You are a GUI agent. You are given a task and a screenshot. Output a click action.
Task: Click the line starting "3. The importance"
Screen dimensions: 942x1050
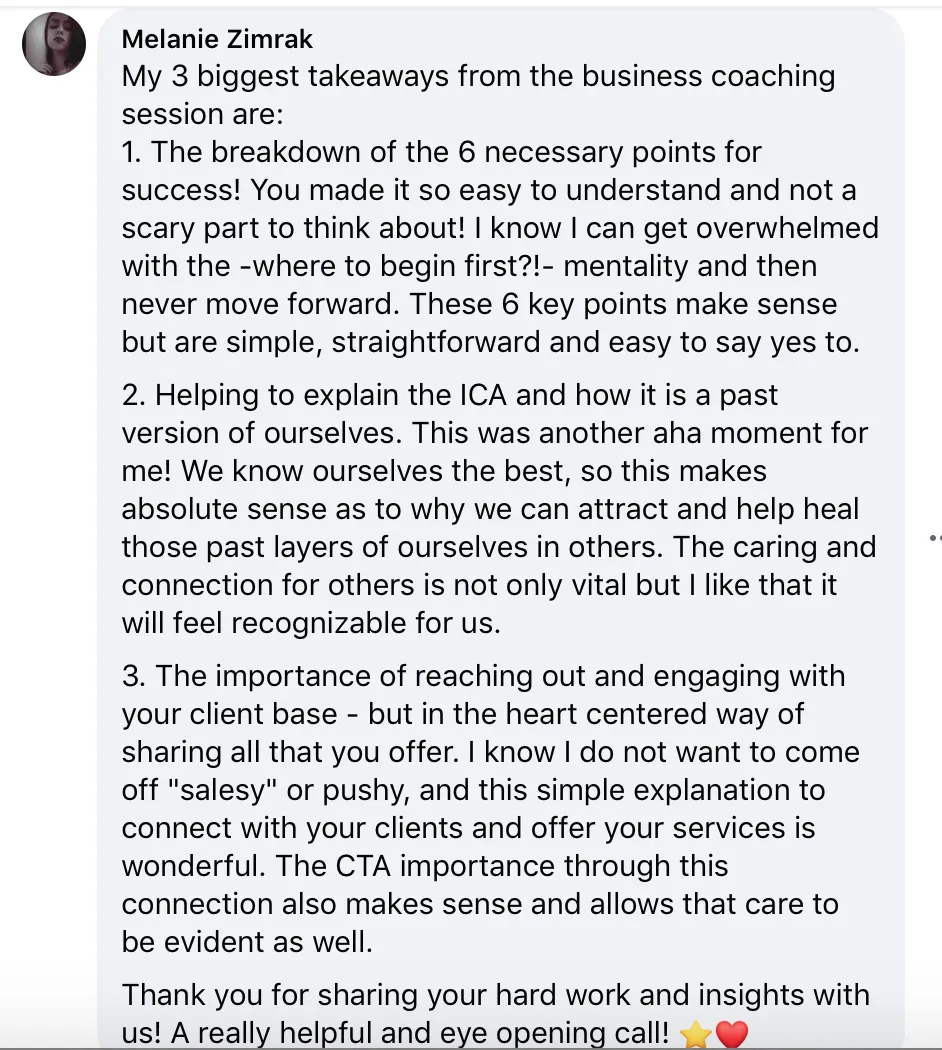[x=483, y=676]
